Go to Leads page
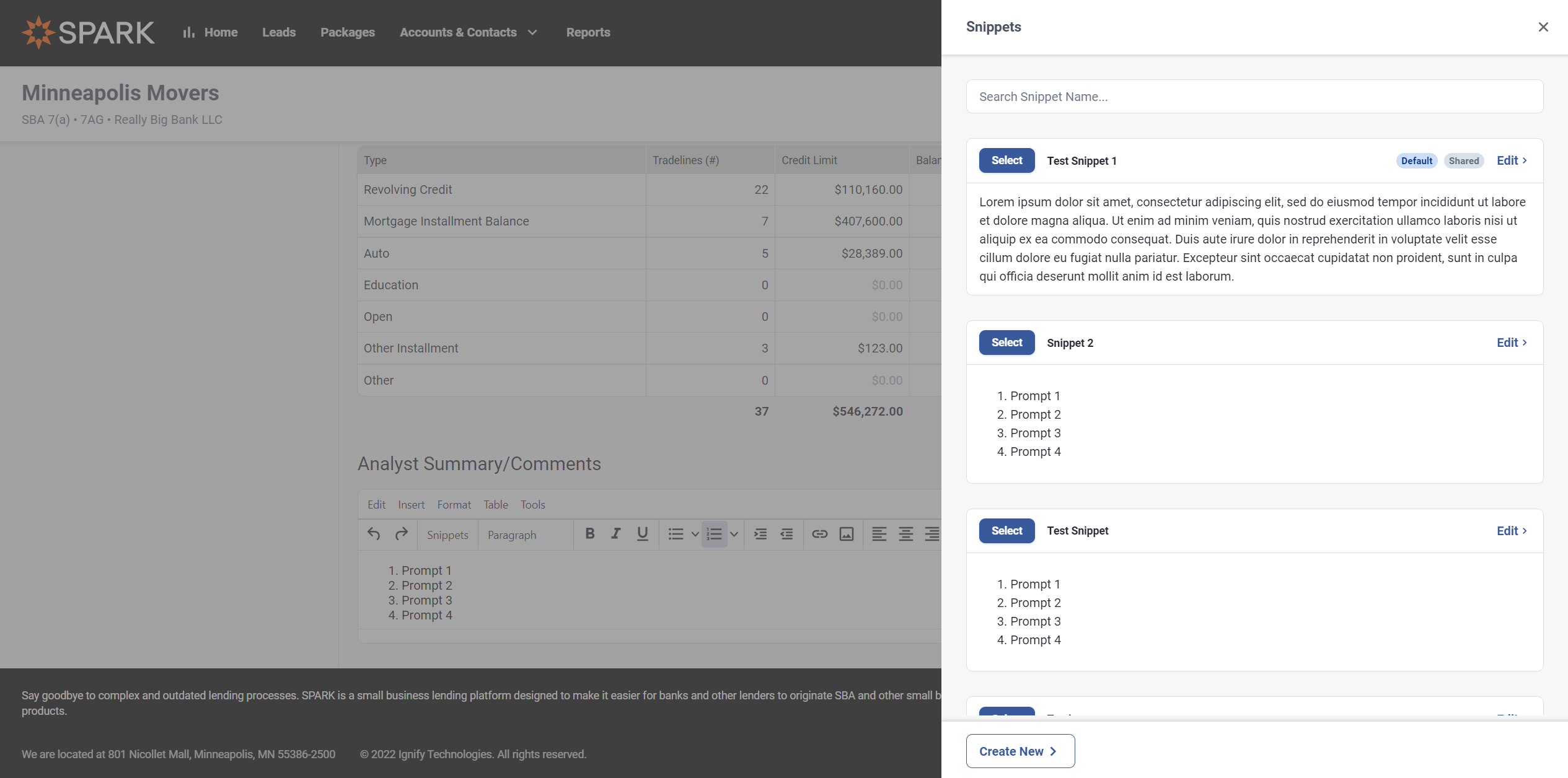The height and width of the screenshot is (778, 1568). (x=279, y=32)
